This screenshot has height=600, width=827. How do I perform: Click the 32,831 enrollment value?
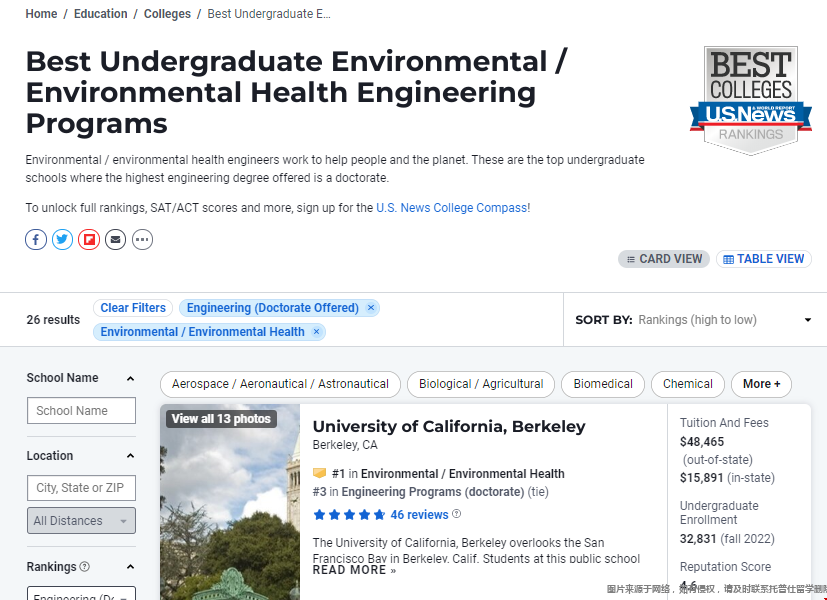(x=698, y=539)
